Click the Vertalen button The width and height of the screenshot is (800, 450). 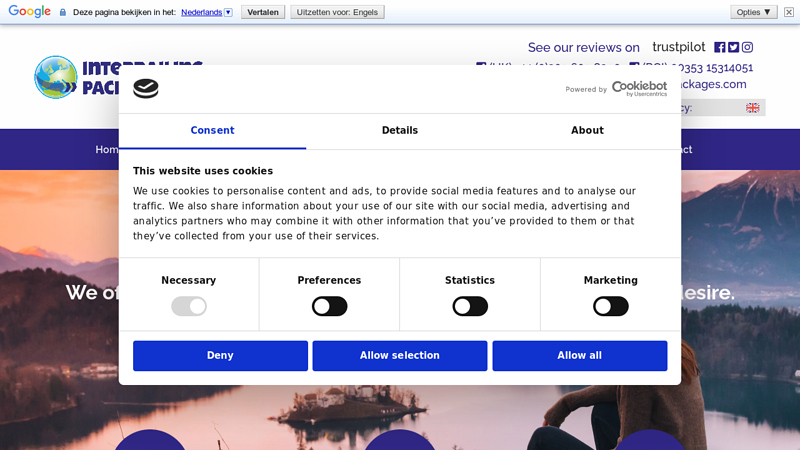click(x=263, y=12)
